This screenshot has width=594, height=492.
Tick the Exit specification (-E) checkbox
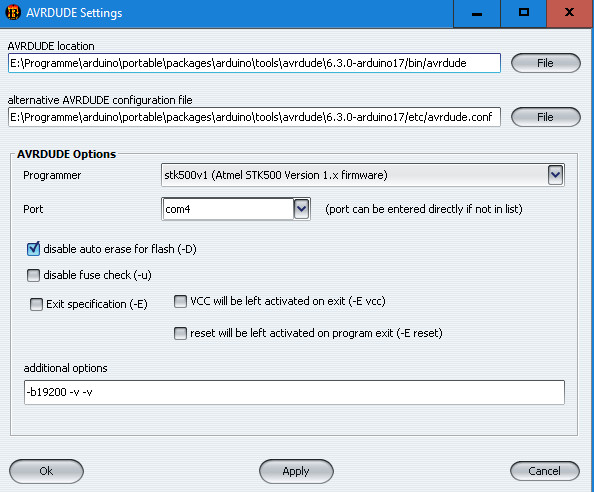click(x=36, y=304)
